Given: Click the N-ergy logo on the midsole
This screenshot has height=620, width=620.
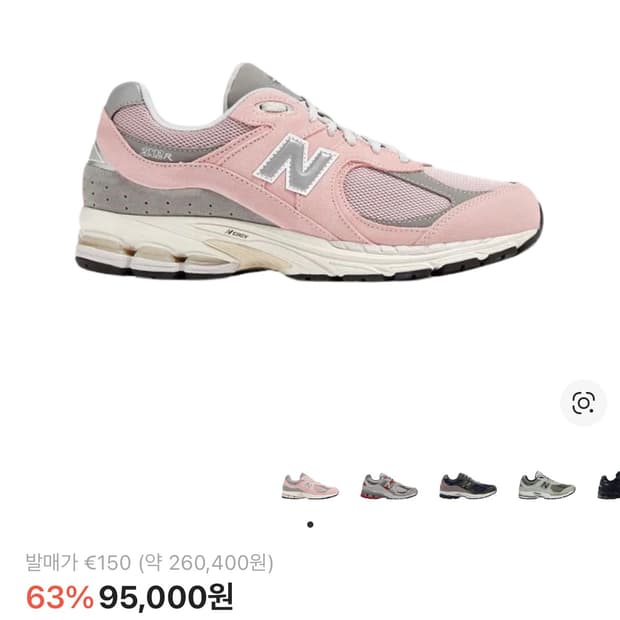Looking at the screenshot, I should 236,234.
